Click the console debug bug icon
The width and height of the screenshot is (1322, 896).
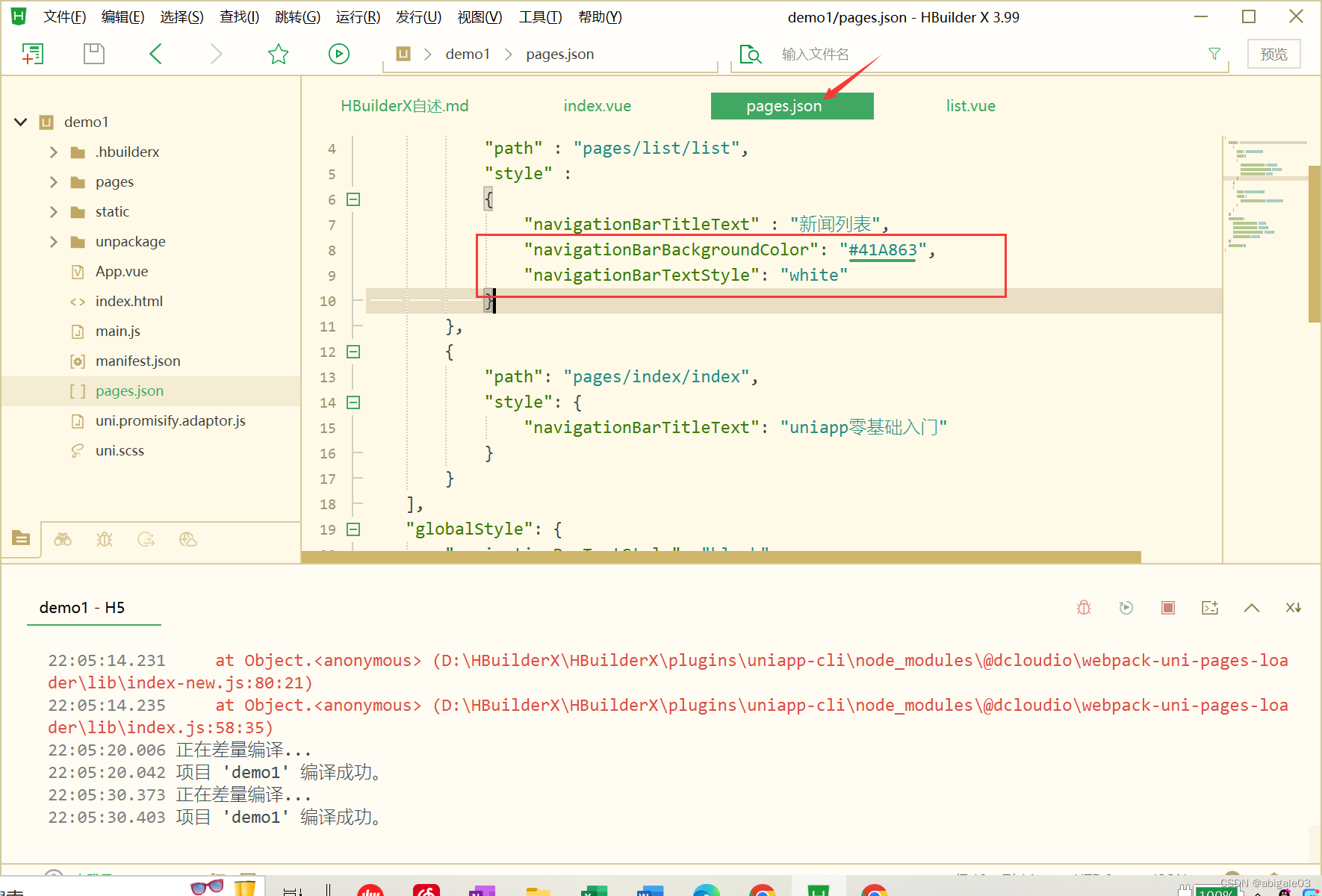click(x=1084, y=608)
